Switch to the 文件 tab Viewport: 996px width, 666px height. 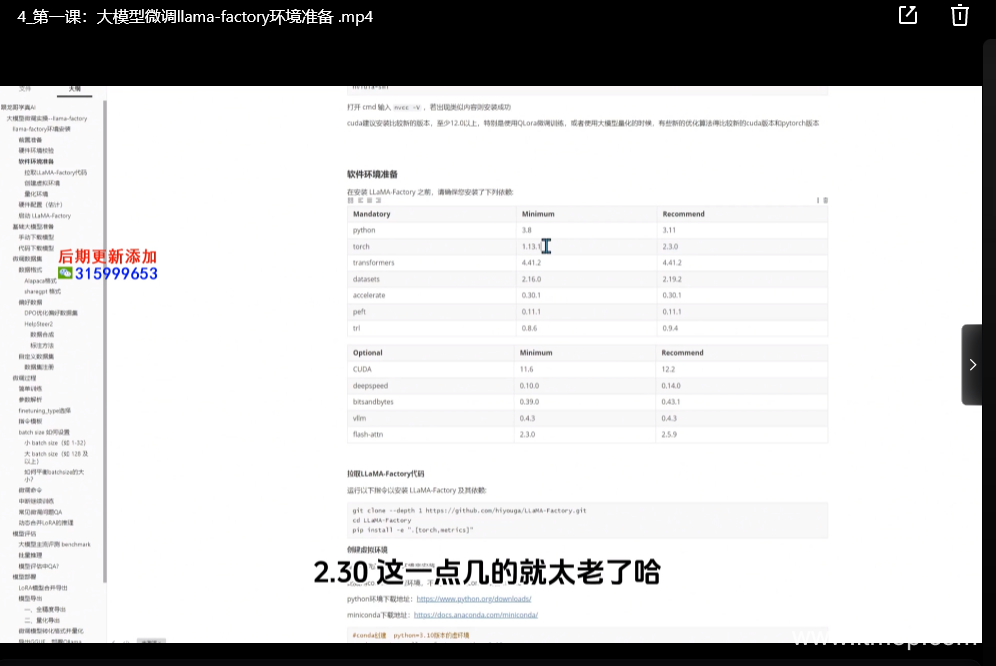pyautogui.click(x=25, y=89)
